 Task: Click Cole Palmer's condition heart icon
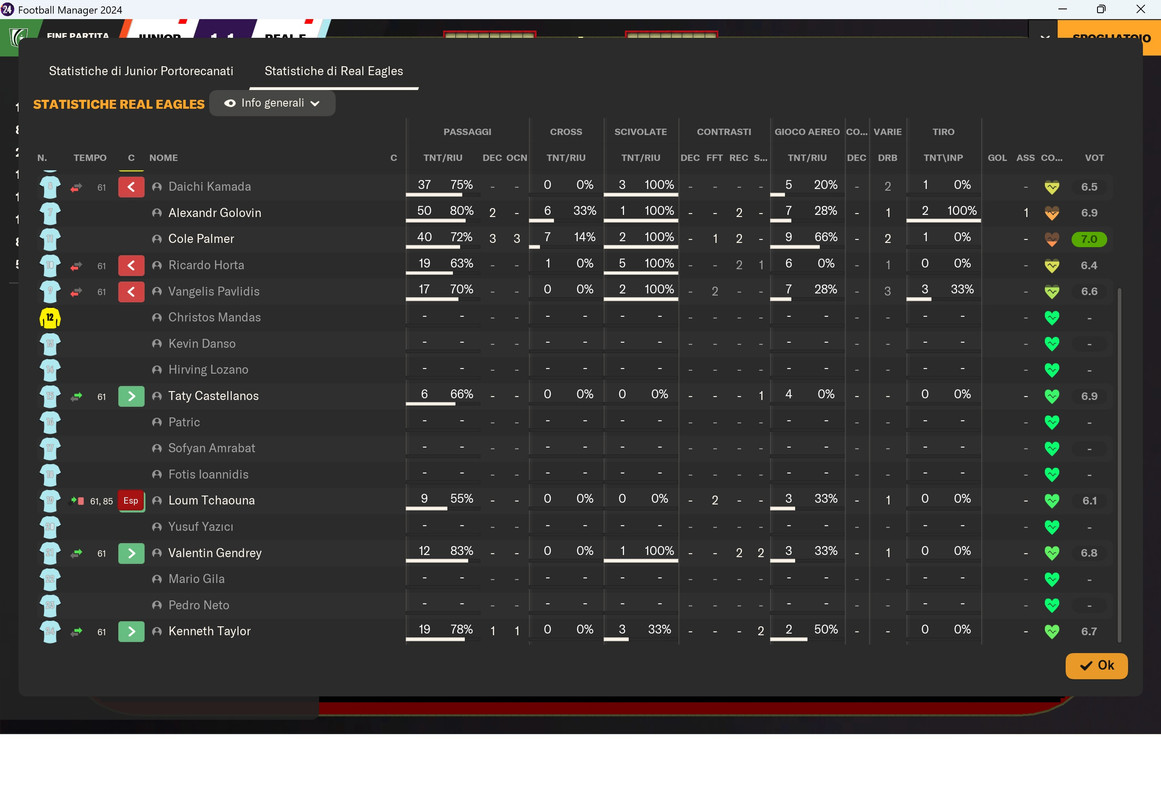pos(1051,239)
